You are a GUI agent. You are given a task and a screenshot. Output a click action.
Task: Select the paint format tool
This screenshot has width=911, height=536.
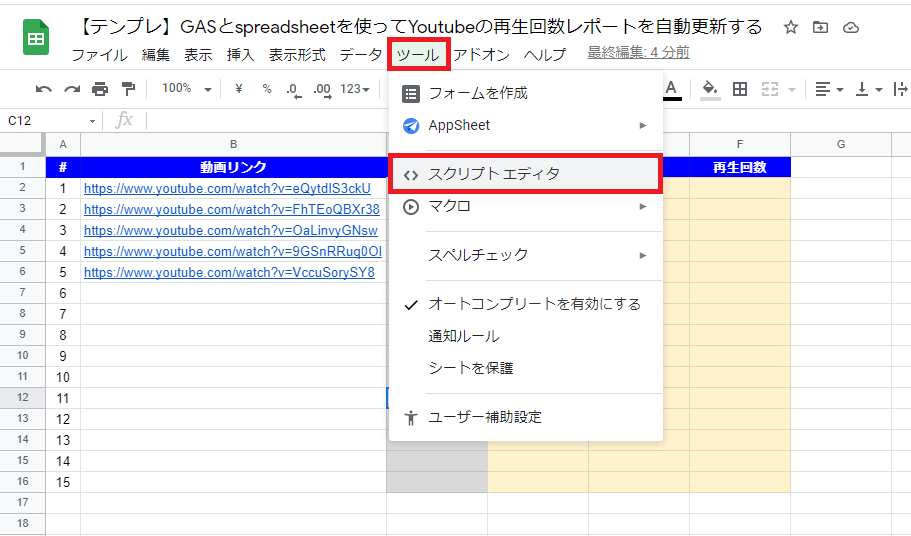tap(128, 89)
